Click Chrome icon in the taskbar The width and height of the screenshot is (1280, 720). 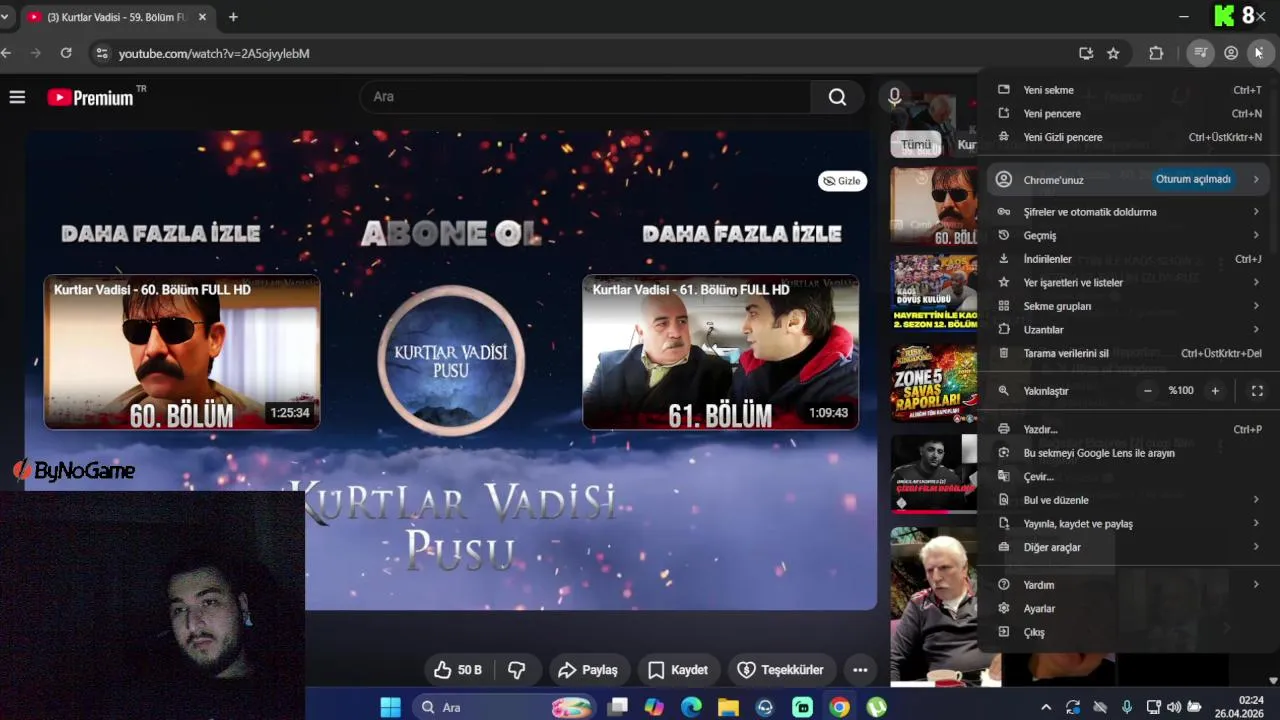pos(839,707)
